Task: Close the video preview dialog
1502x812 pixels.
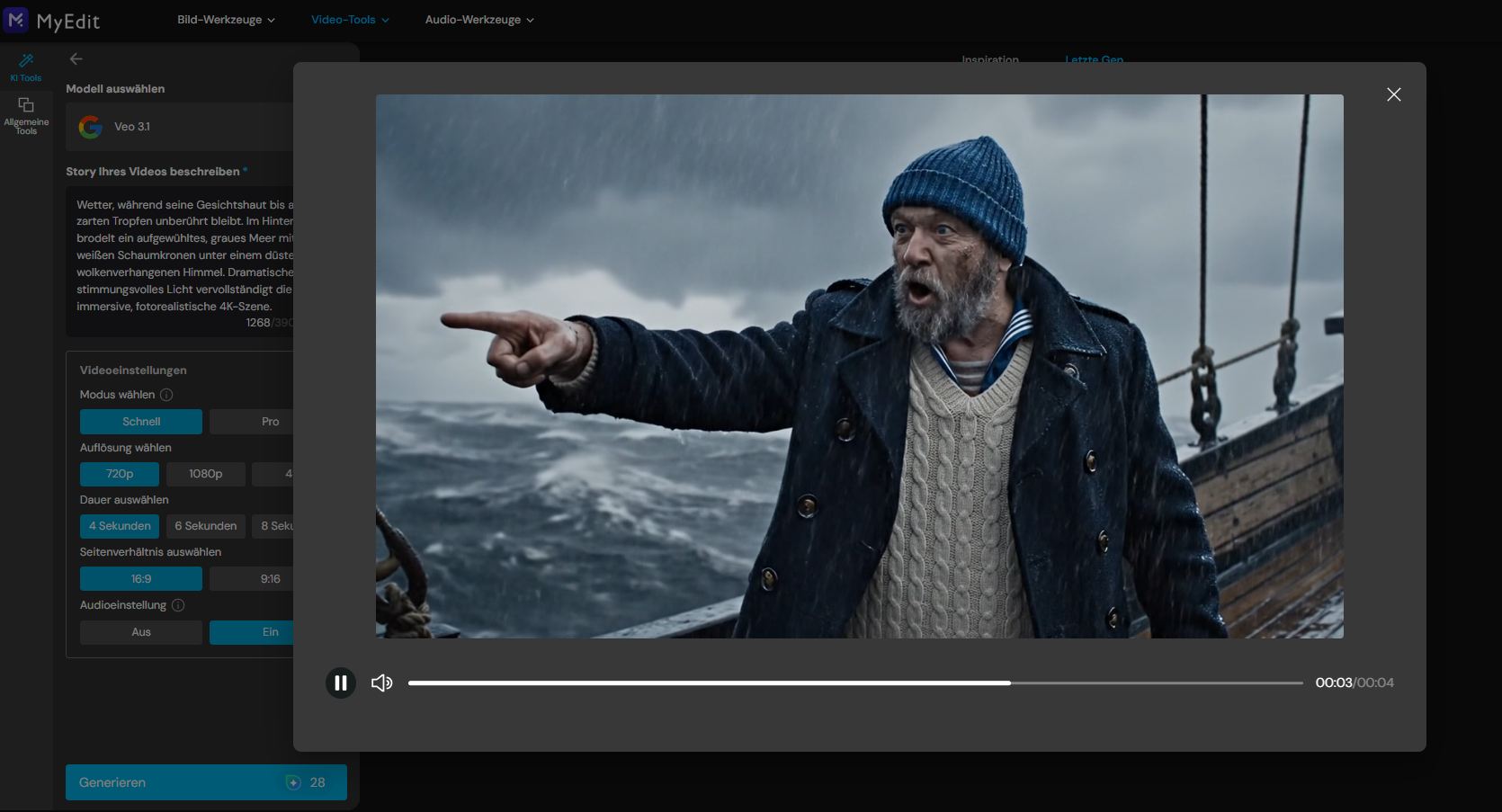Action: pyautogui.click(x=1394, y=94)
